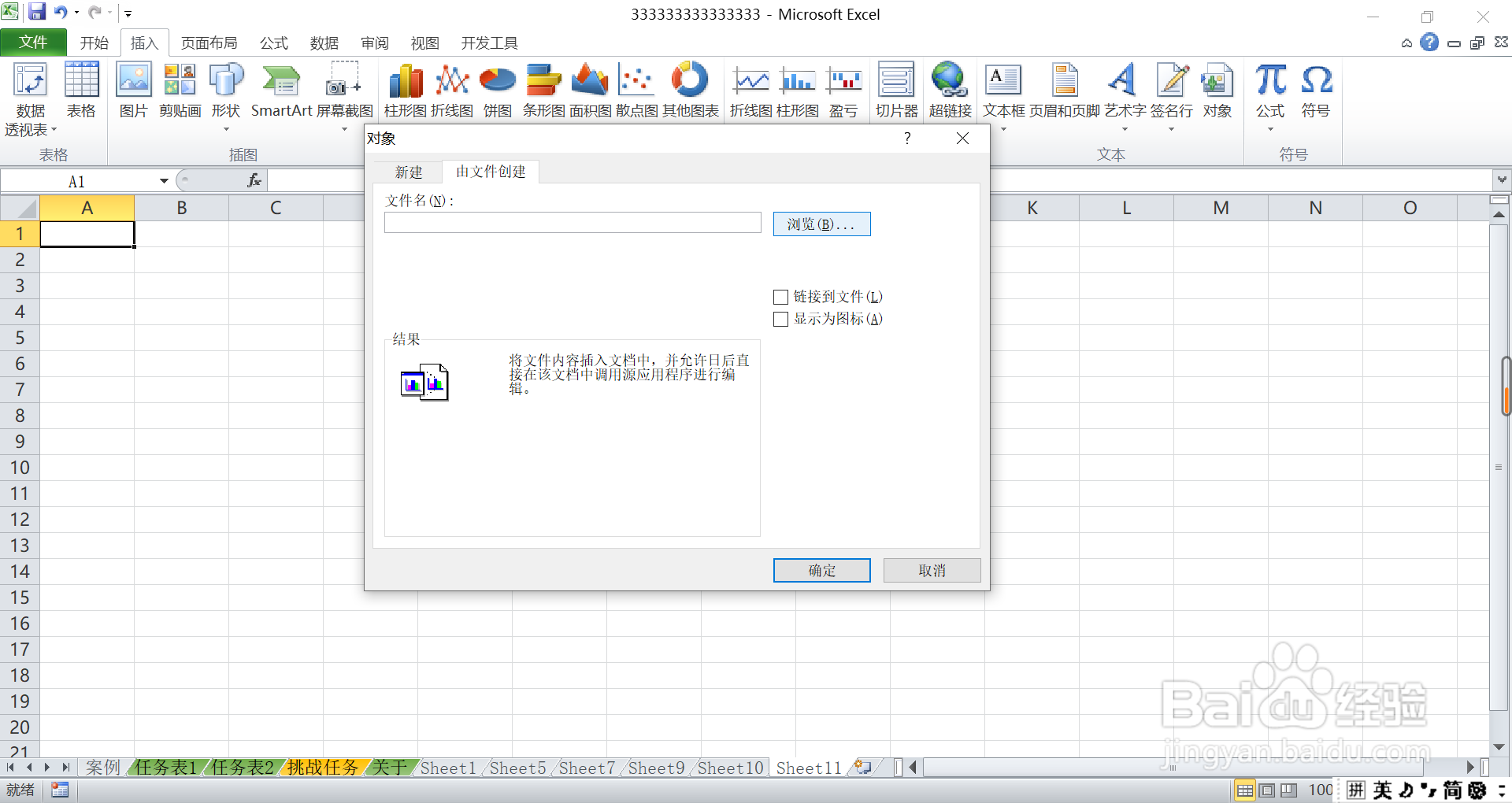Insert an Area chart (面积图)
The height and width of the screenshot is (803, 1512).
[591, 91]
